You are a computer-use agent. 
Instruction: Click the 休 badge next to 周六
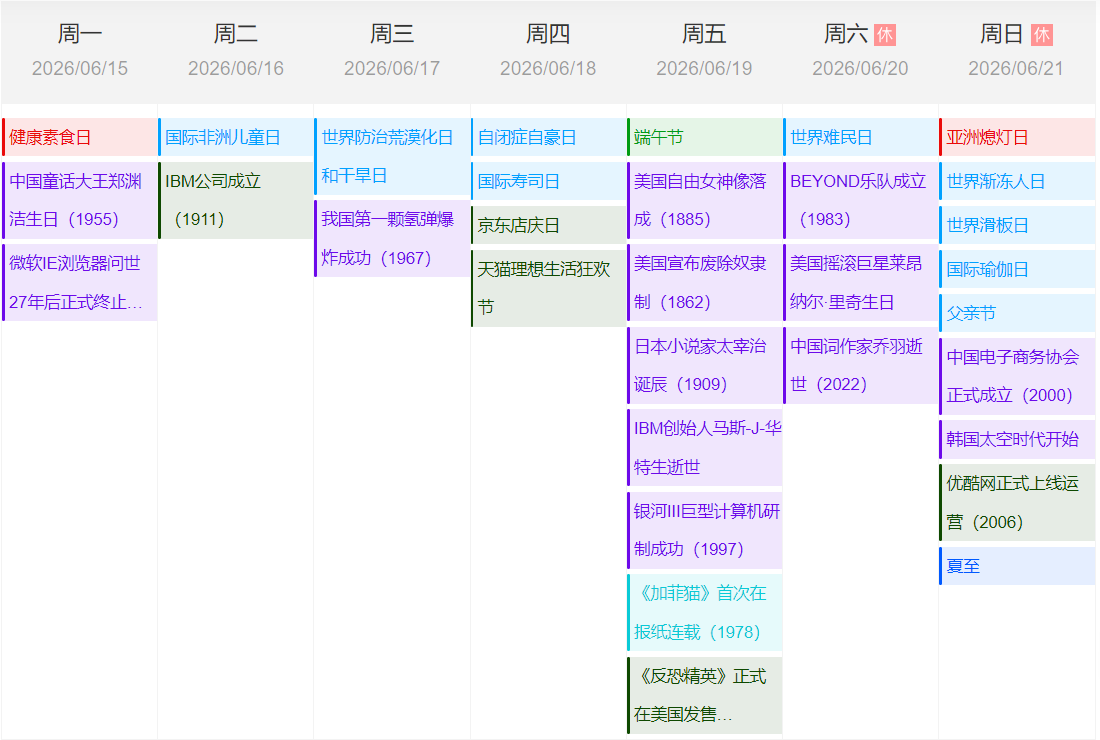884,35
